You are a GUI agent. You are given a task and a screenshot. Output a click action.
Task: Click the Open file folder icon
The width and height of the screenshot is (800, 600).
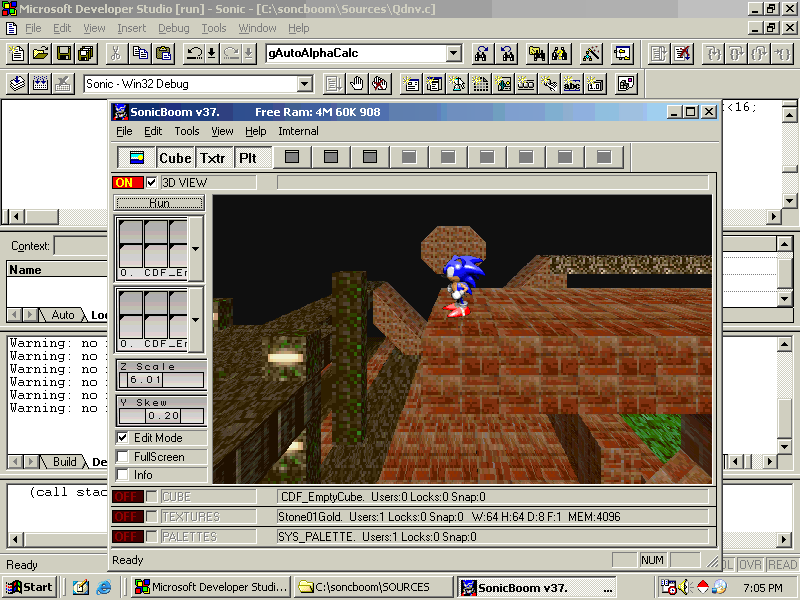click(40, 54)
